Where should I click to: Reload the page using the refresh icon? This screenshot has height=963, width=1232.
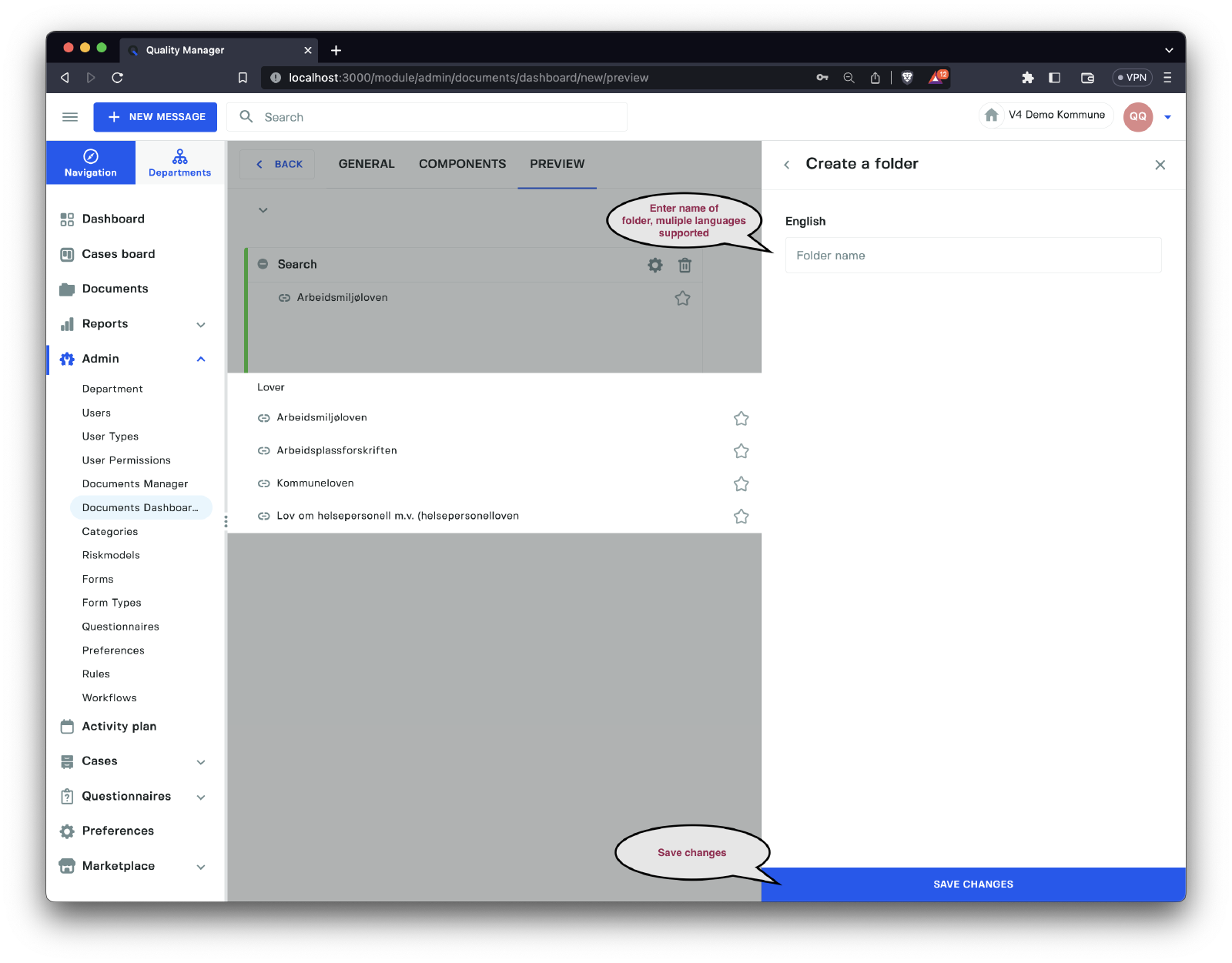coord(117,77)
